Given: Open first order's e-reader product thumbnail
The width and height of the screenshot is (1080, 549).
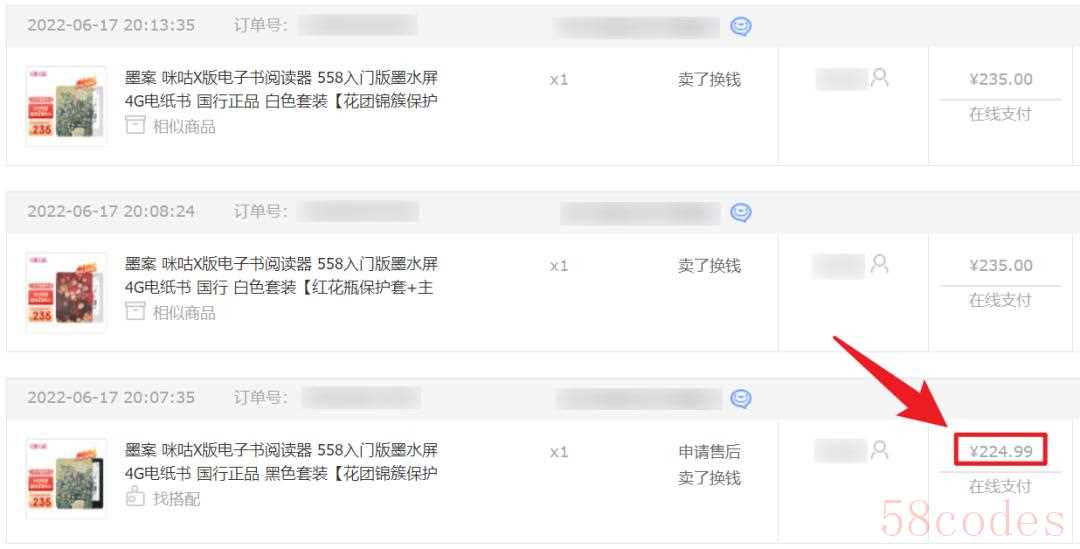Looking at the screenshot, I should [x=66, y=105].
